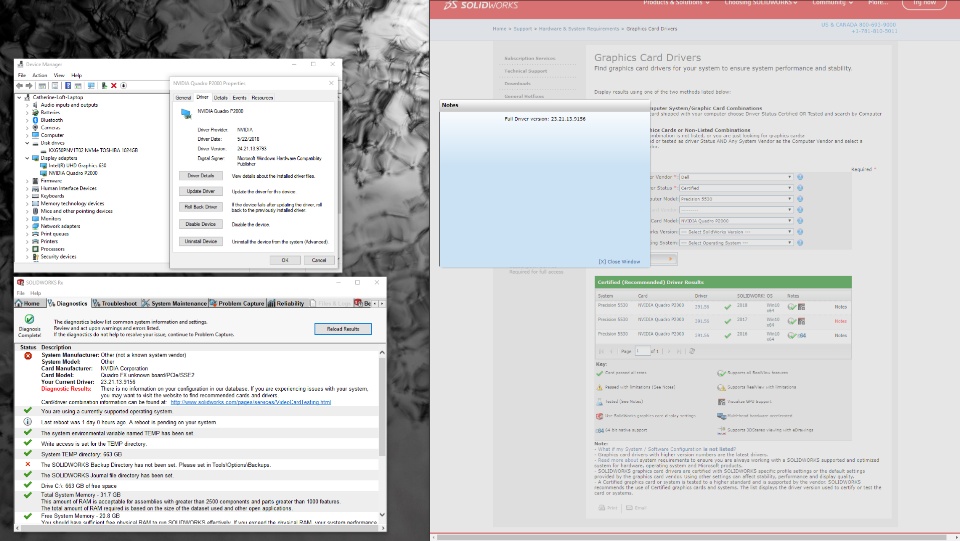Open the System Maintenance tab in SOLIDWORKS Rx
The width and height of the screenshot is (960, 541).
tap(174, 304)
